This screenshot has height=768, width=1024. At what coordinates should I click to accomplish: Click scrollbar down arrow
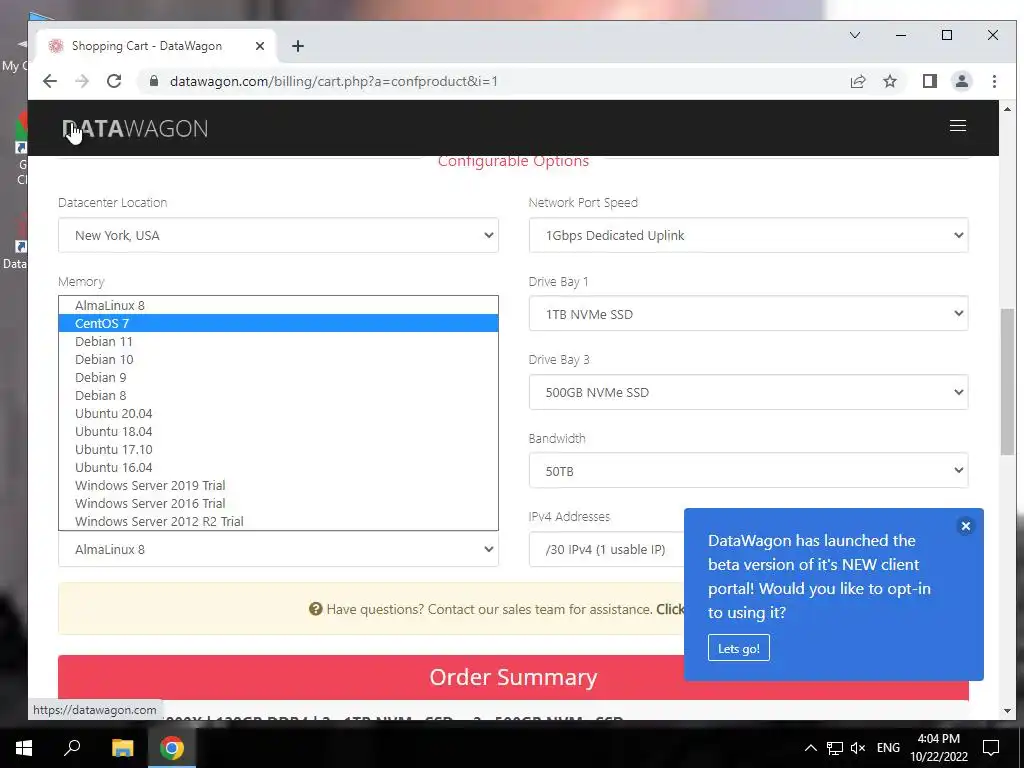click(x=1007, y=711)
